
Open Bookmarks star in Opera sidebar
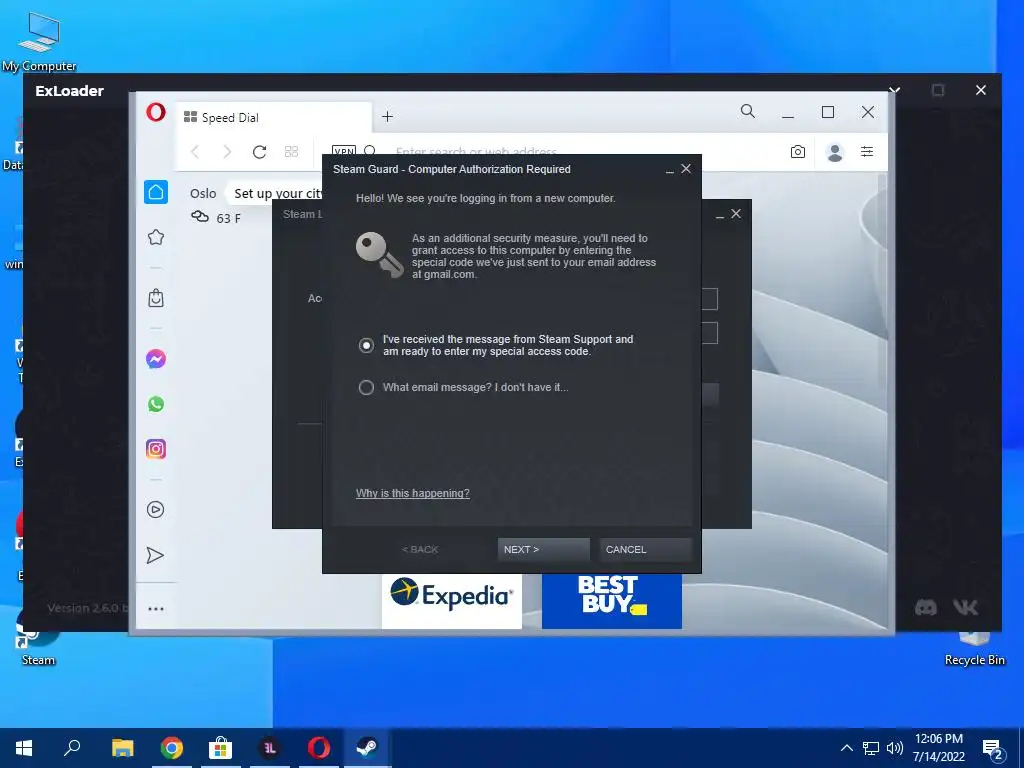click(x=155, y=237)
